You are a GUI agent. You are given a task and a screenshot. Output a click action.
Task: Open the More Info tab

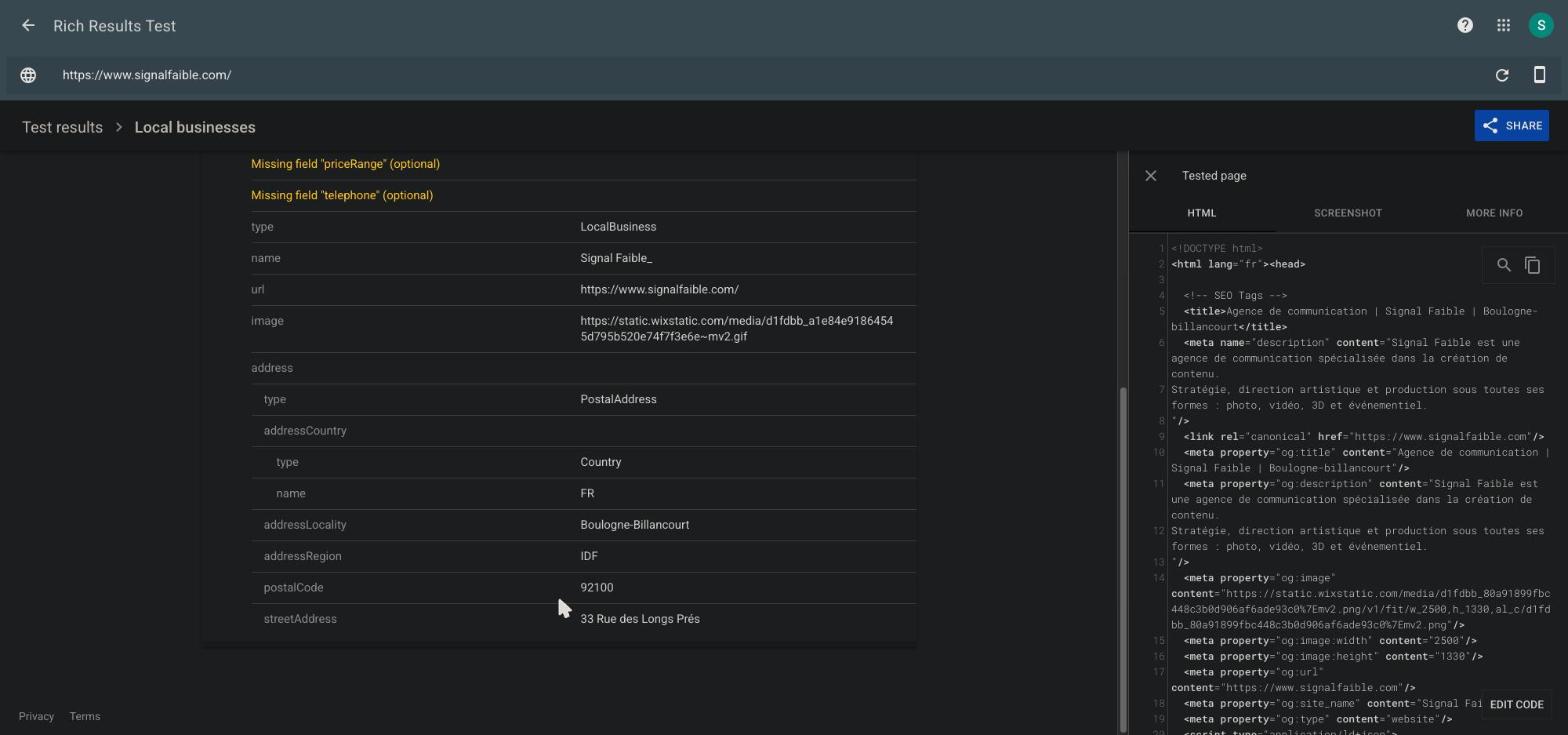[x=1494, y=213]
